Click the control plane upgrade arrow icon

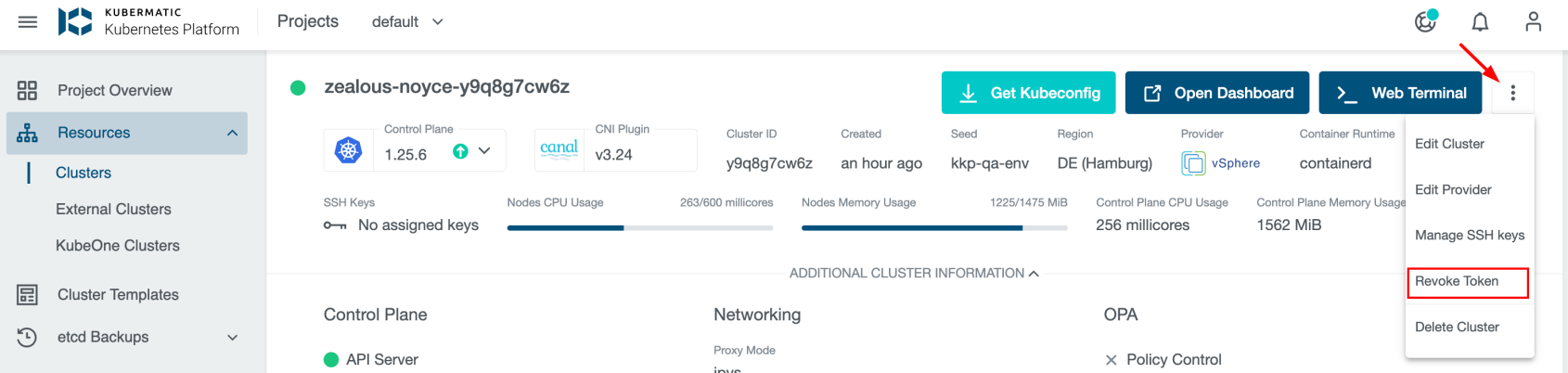tap(460, 151)
